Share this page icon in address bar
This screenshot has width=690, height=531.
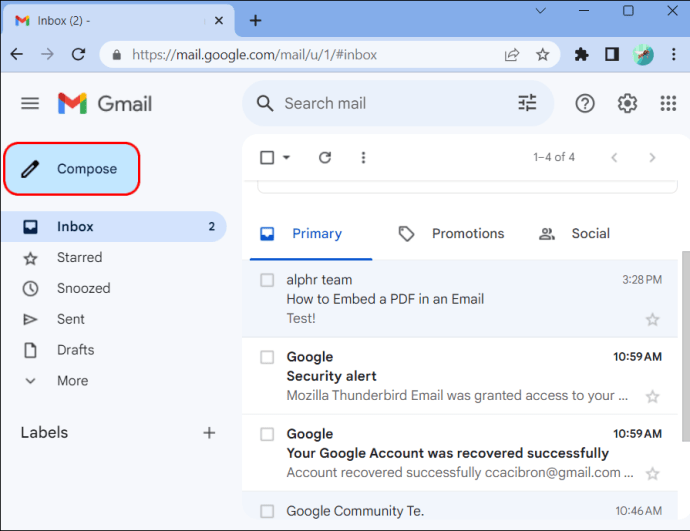[x=512, y=55]
